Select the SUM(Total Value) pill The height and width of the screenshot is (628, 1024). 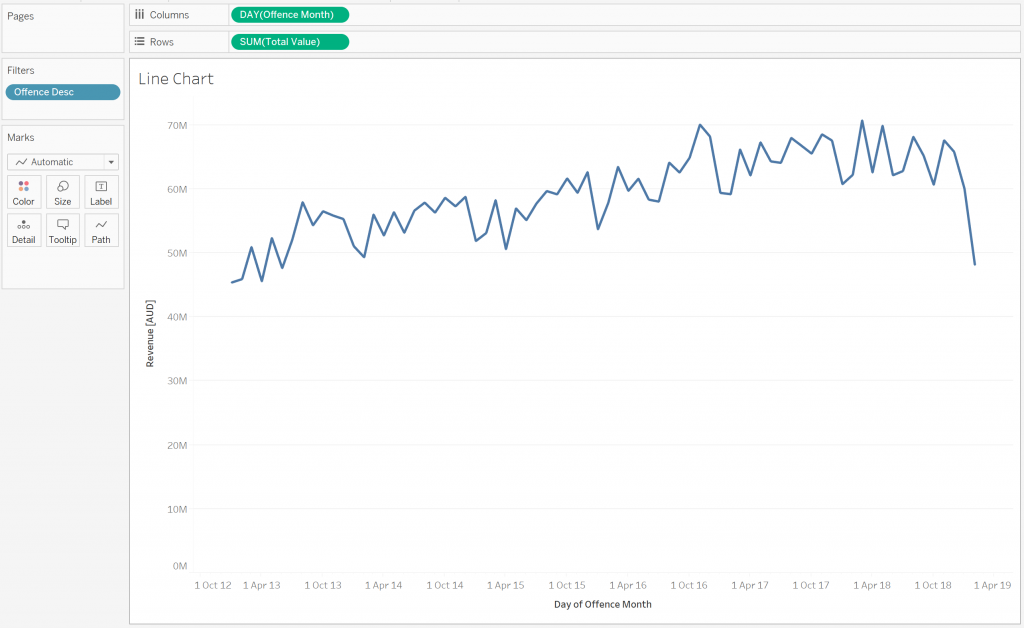tap(289, 41)
